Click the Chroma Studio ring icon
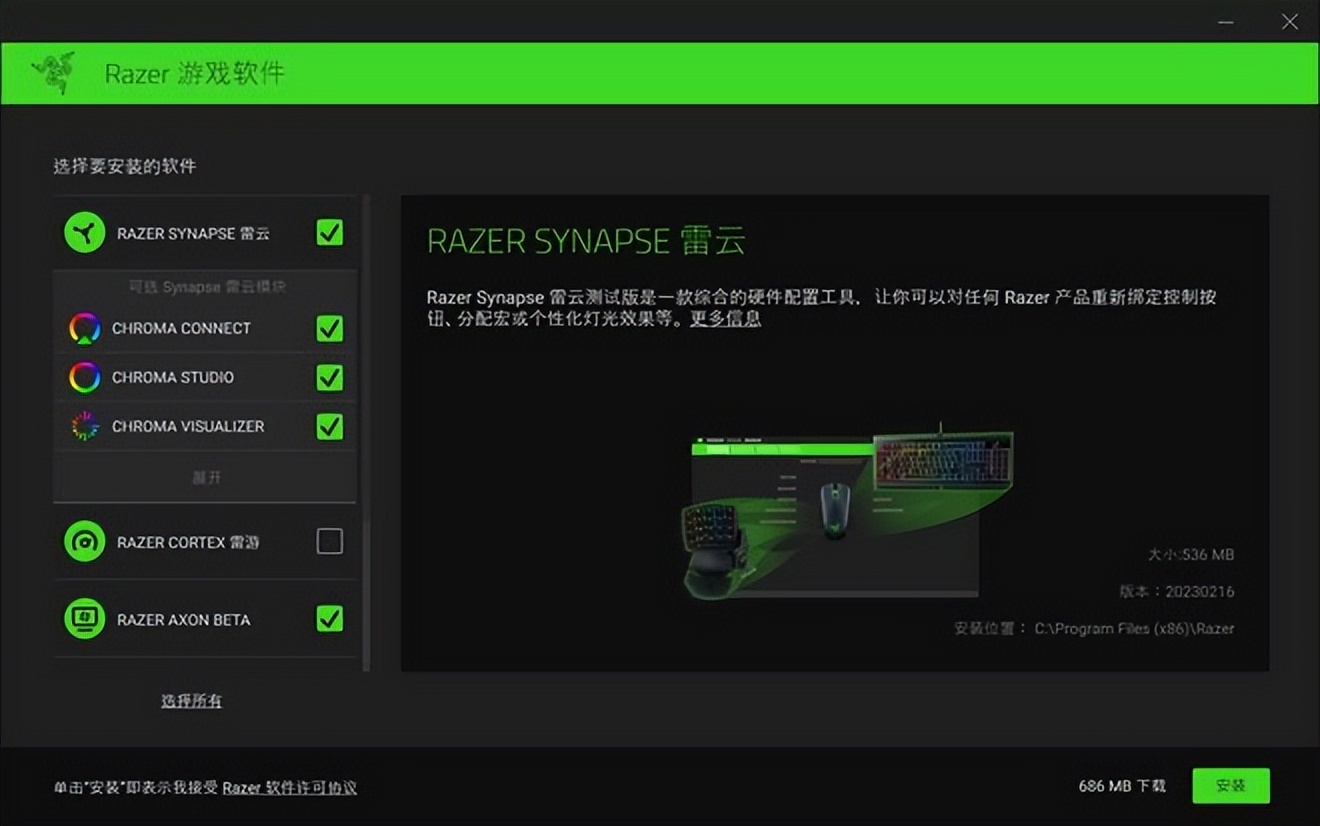 tap(85, 377)
